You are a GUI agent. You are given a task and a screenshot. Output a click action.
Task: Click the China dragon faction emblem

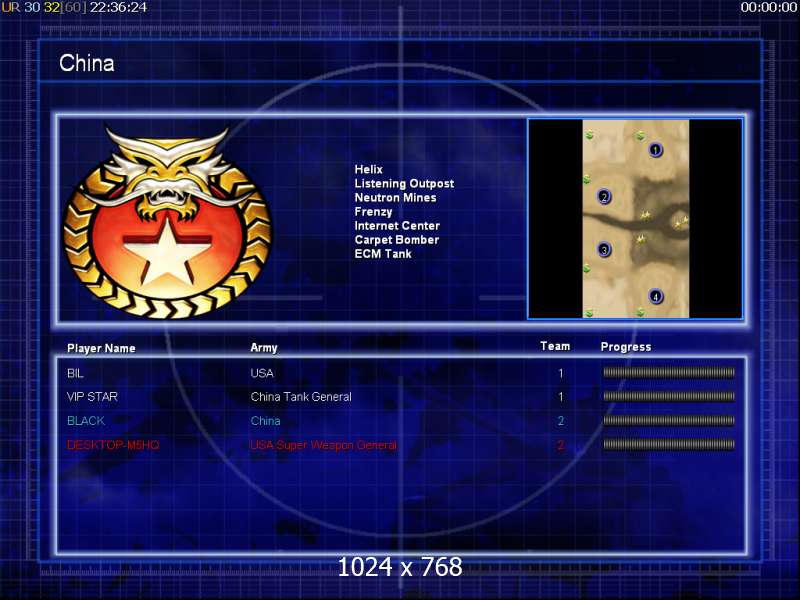coord(167,222)
